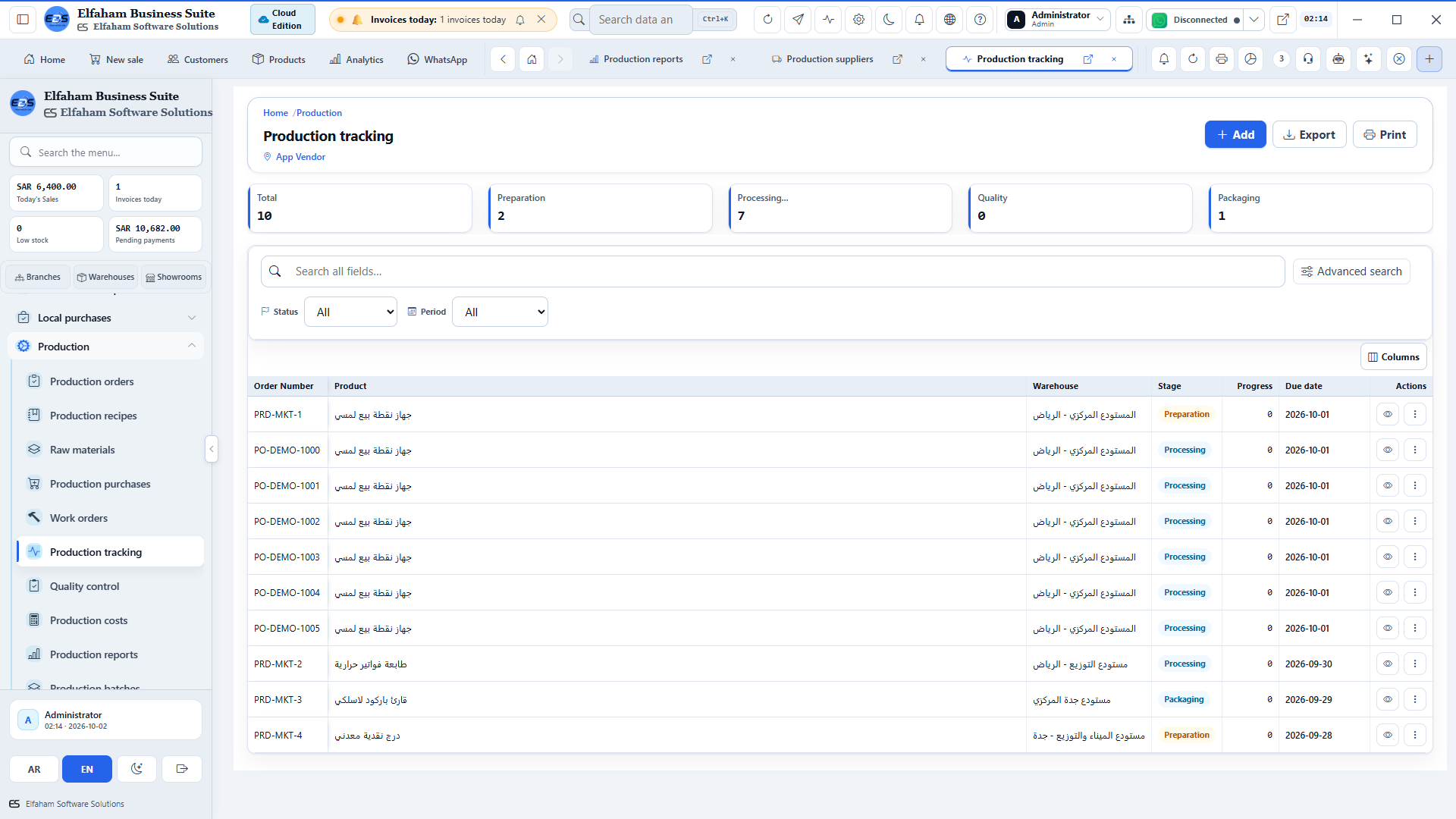Go back using tab bar left arrow
Screen dimensions: 1456x819
pos(503,59)
